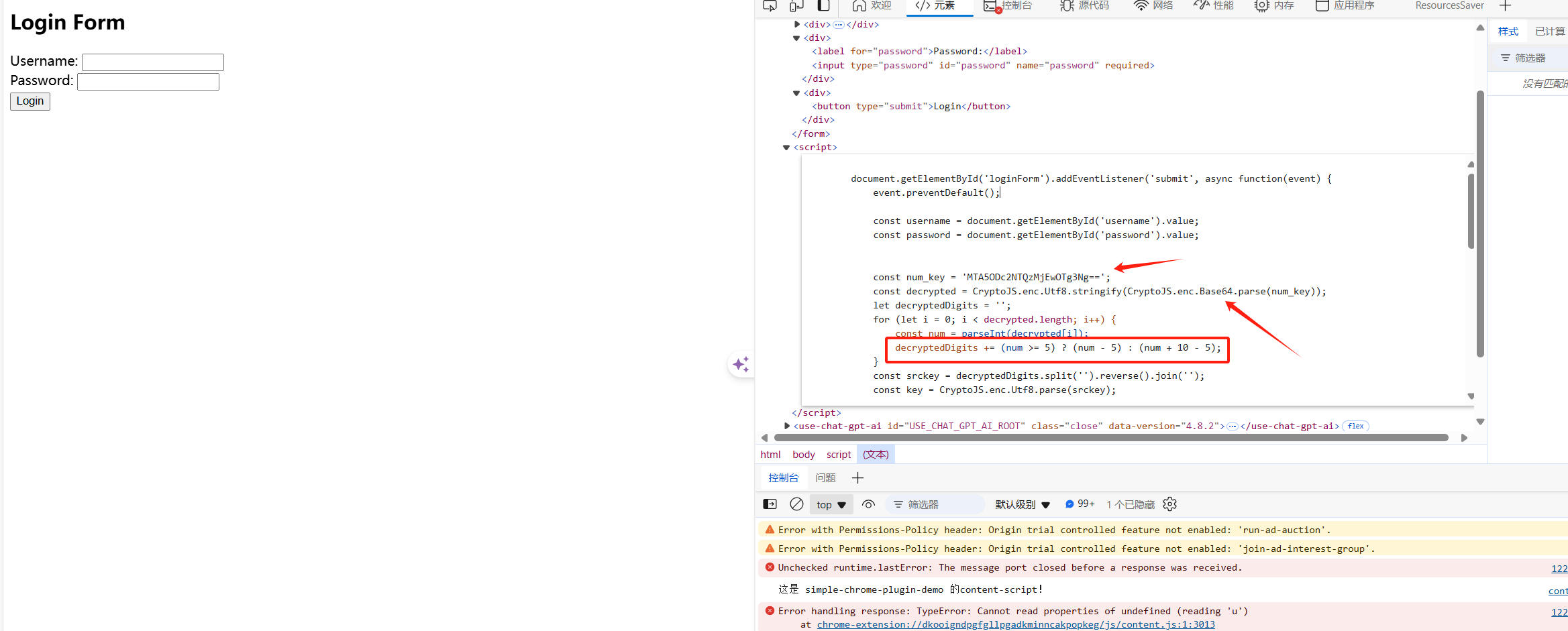Screen dimensions: 1568x631
Task: Open the 欢迎 welcome tab
Action: click(x=872, y=6)
